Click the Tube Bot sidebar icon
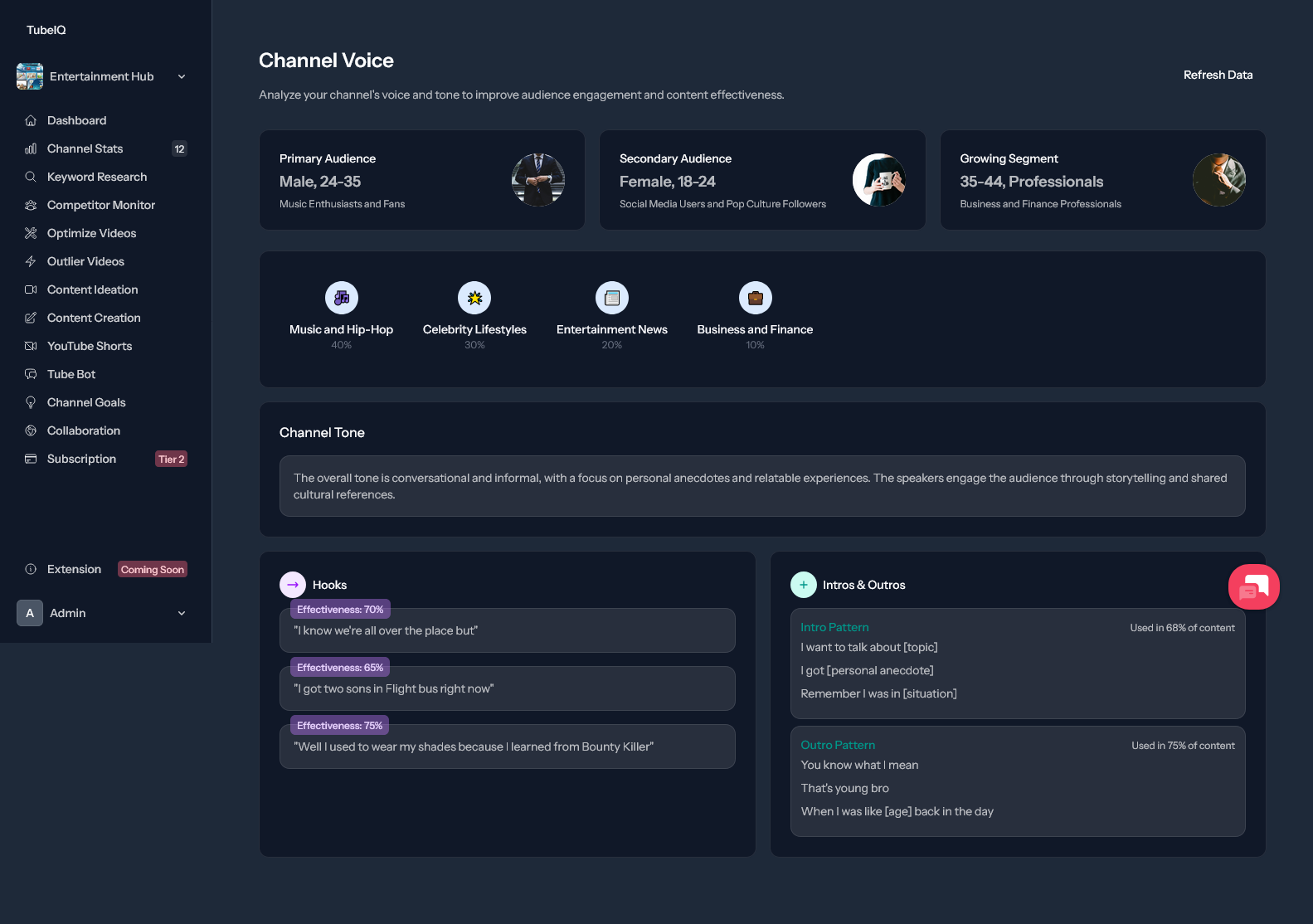Image resolution: width=1313 pixels, height=924 pixels. [31, 374]
